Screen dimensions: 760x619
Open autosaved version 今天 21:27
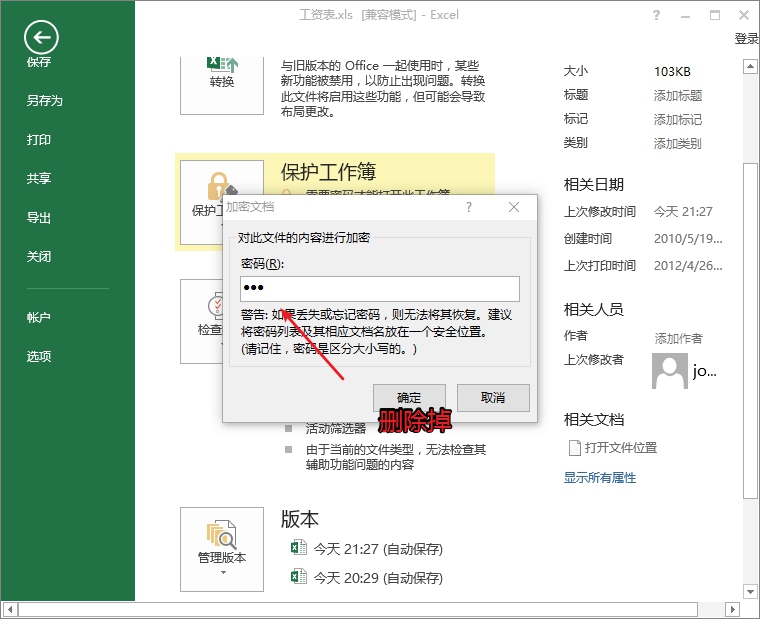(x=367, y=549)
